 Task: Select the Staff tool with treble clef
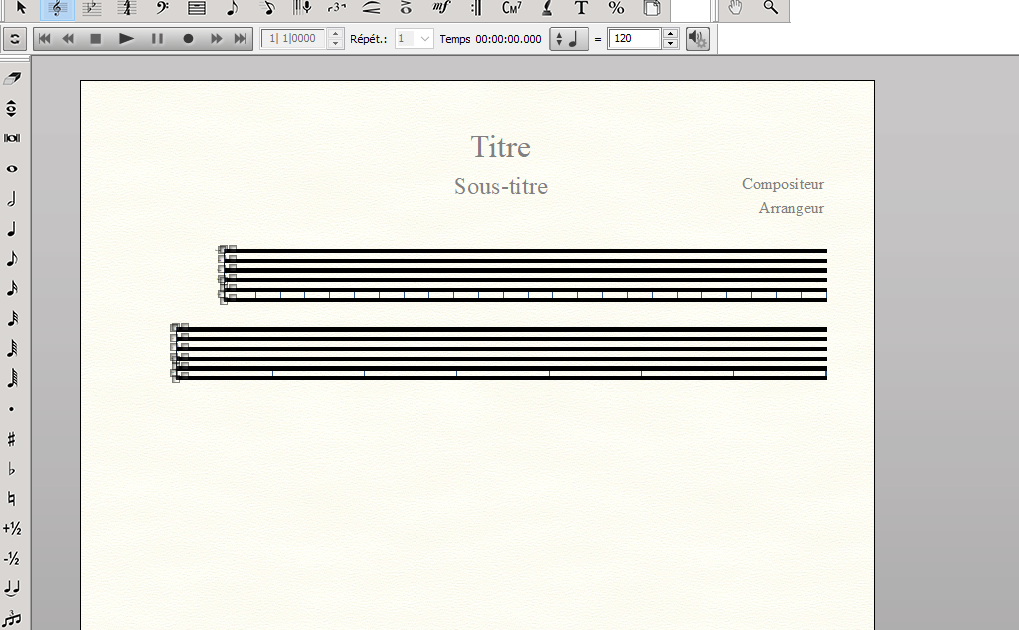tap(58, 8)
